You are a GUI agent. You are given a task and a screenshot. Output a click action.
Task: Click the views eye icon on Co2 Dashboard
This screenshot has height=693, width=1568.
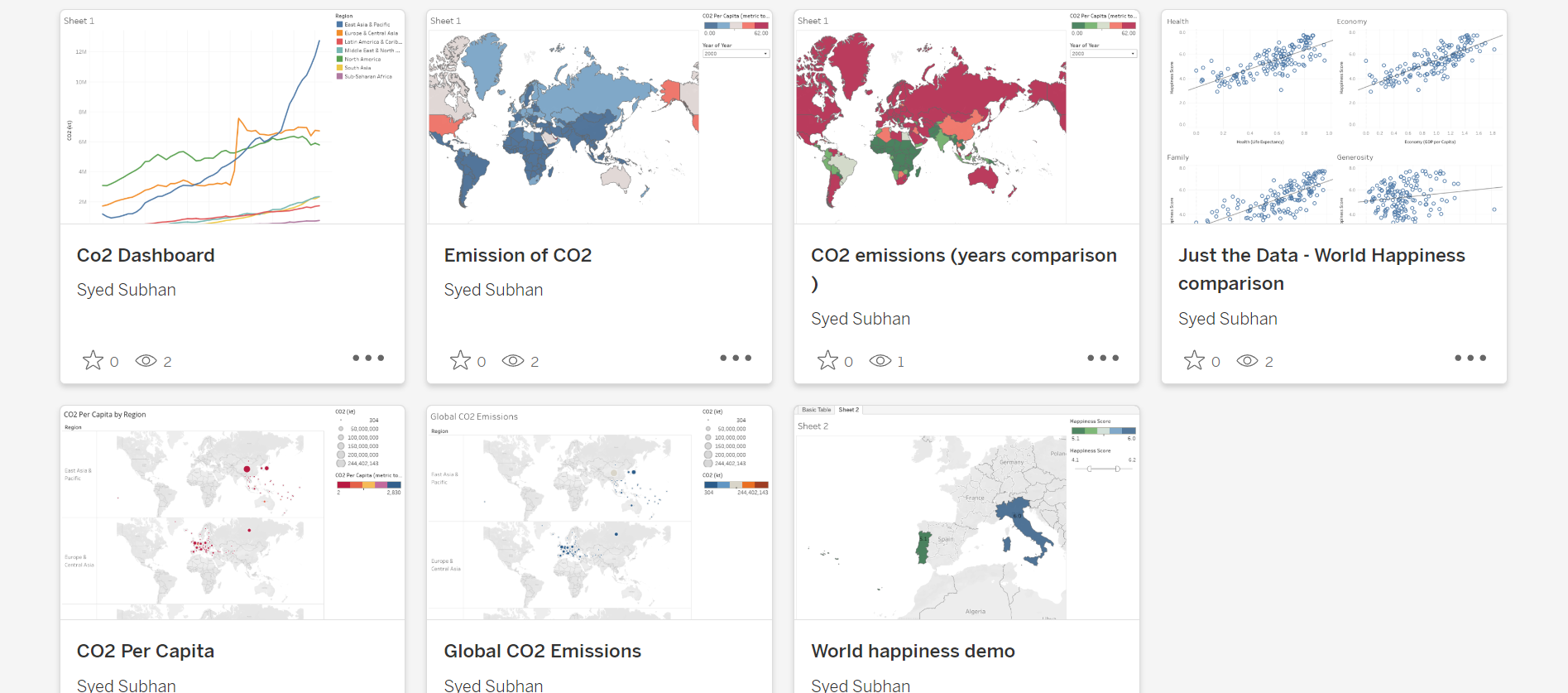point(146,361)
